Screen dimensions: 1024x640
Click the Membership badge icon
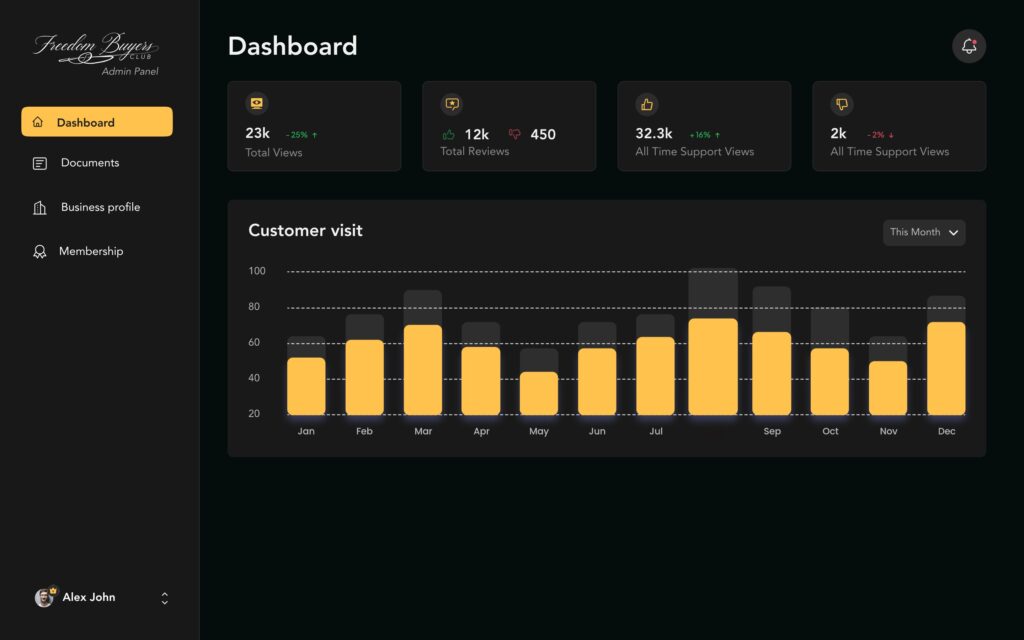40,252
